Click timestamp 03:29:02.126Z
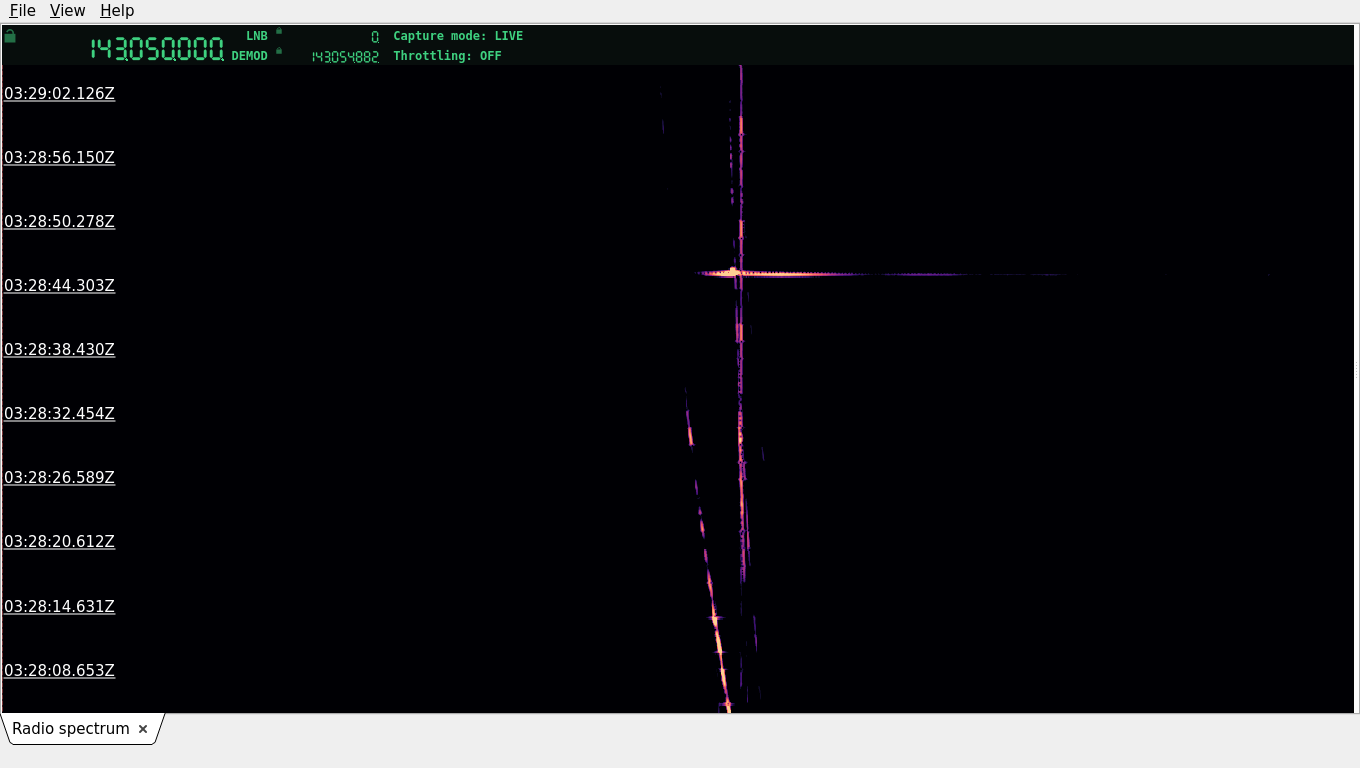This screenshot has height=768, width=1360. point(60,93)
